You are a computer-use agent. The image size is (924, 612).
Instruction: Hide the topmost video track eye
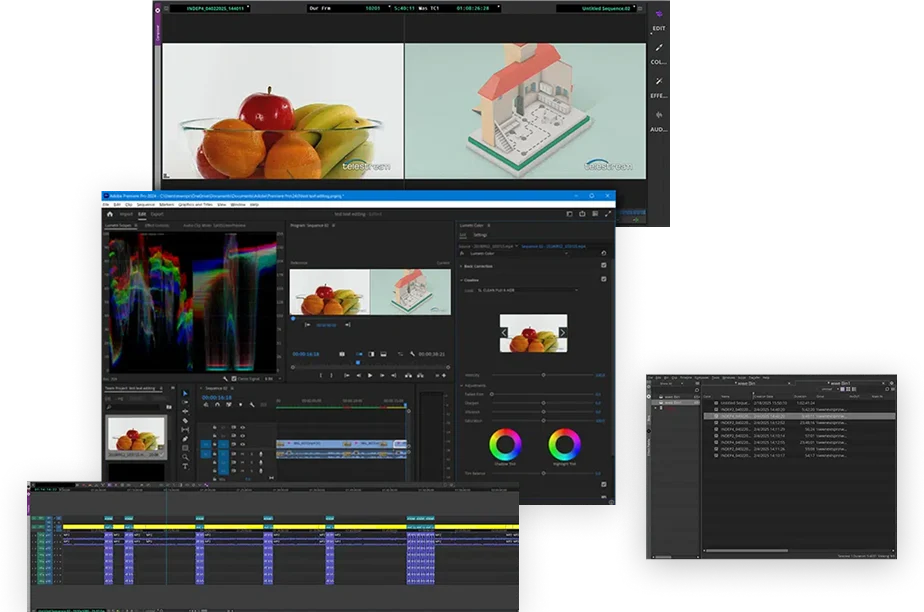click(242, 428)
